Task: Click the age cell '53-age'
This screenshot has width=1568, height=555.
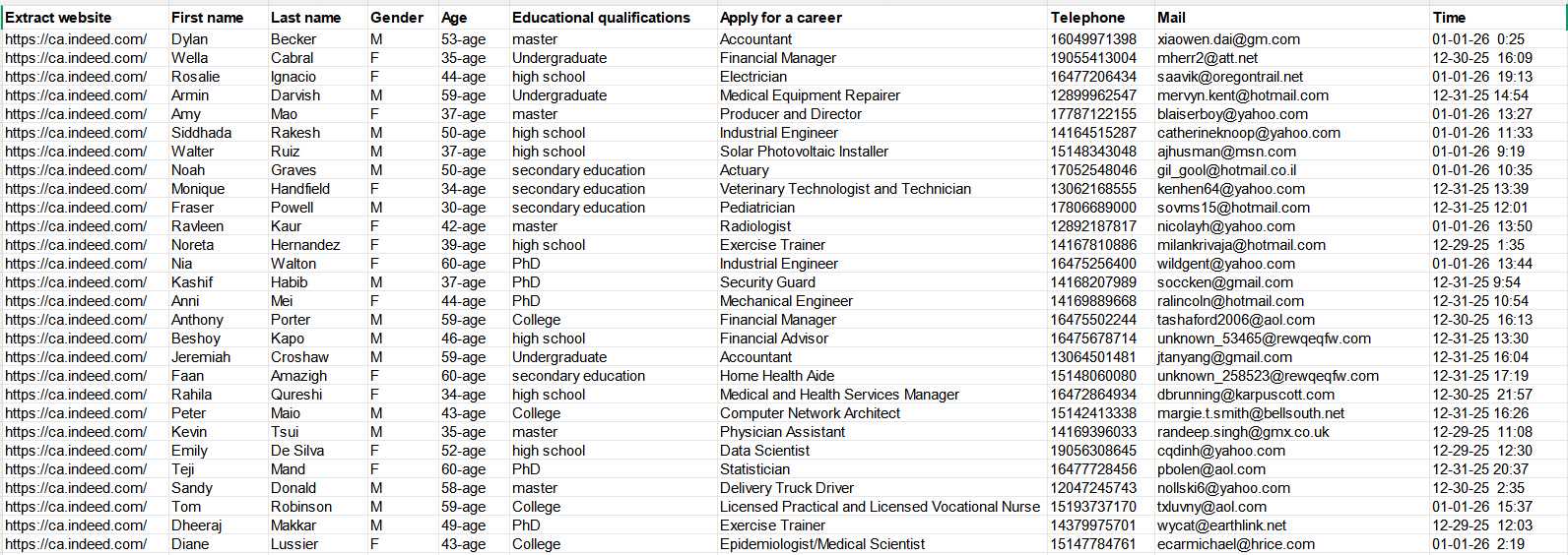Action: (x=463, y=39)
